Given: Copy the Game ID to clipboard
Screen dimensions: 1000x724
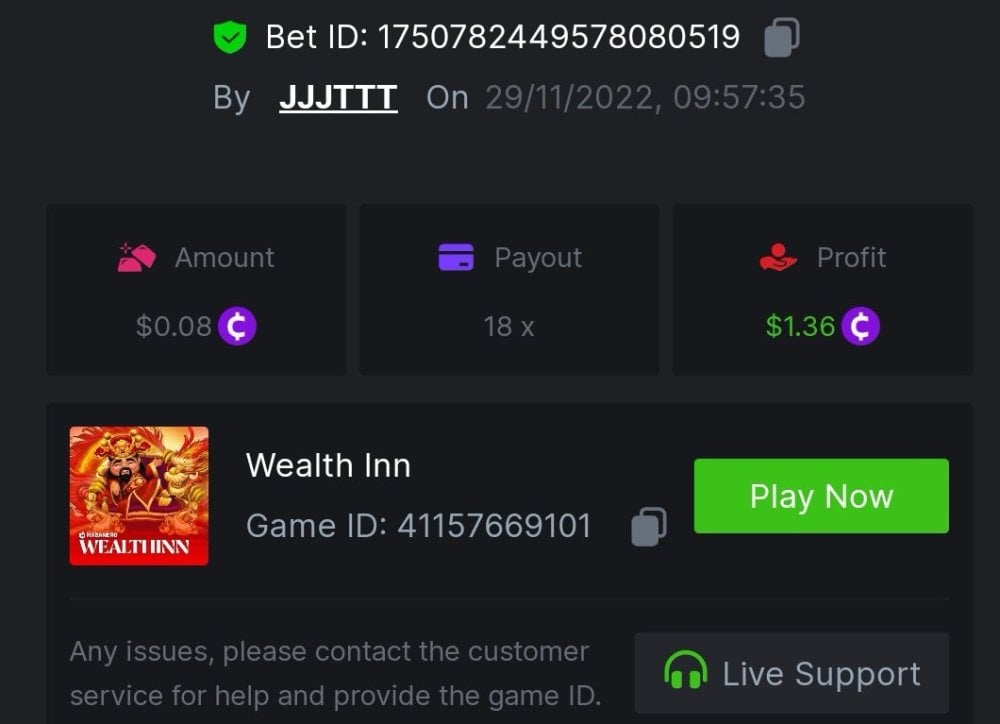Looking at the screenshot, I should (649, 527).
